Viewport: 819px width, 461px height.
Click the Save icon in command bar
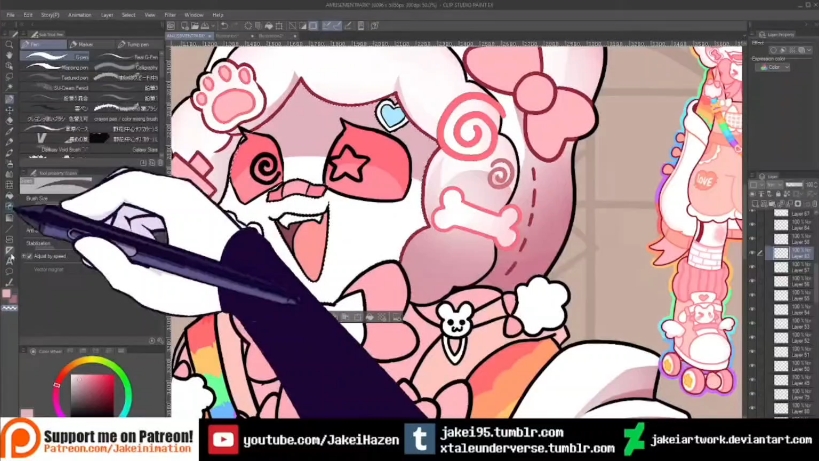(x=205, y=26)
